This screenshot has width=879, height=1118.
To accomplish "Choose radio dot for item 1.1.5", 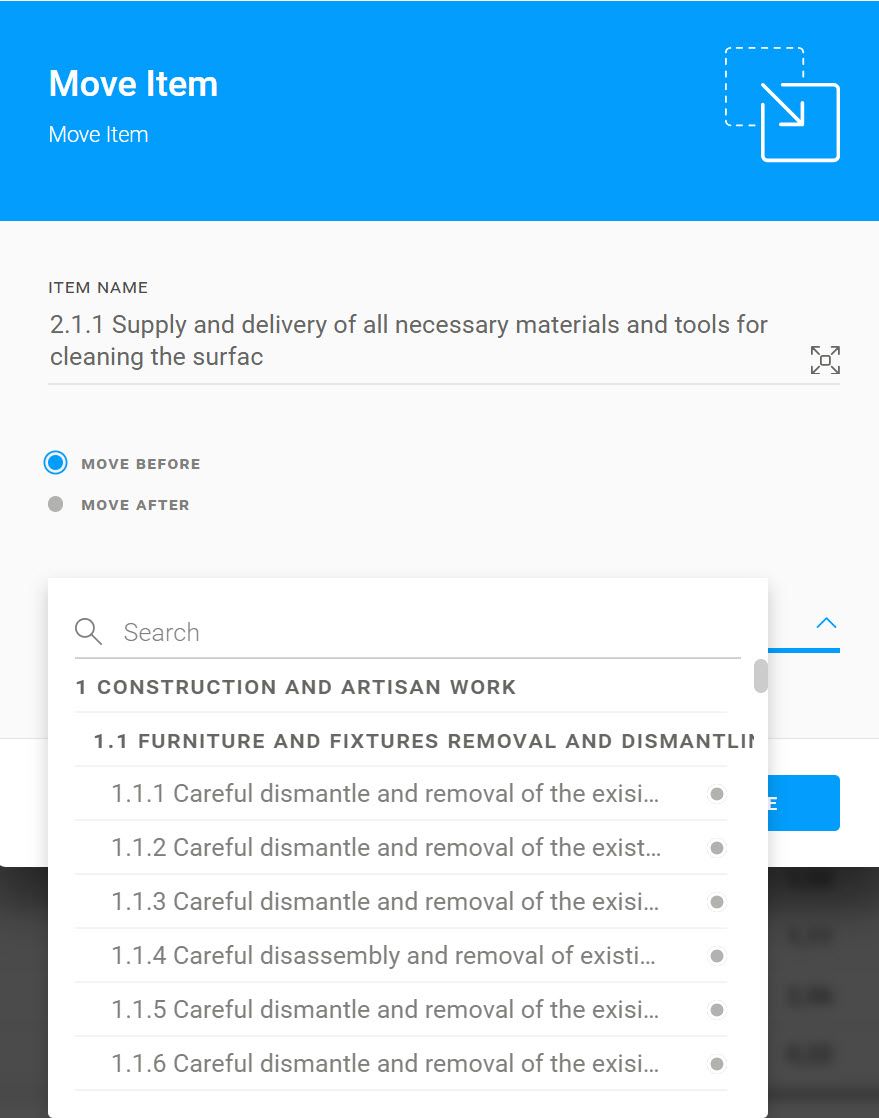I will [x=717, y=1010].
